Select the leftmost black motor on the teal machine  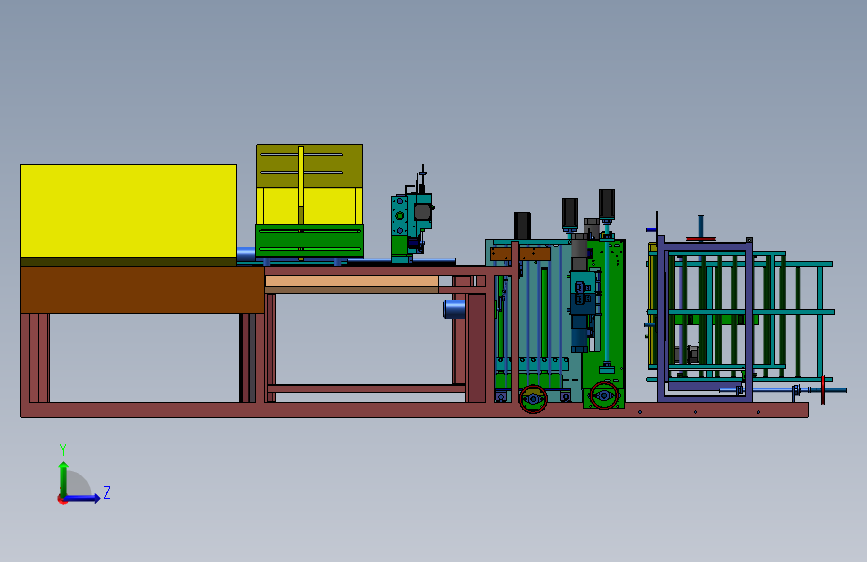tap(523, 226)
